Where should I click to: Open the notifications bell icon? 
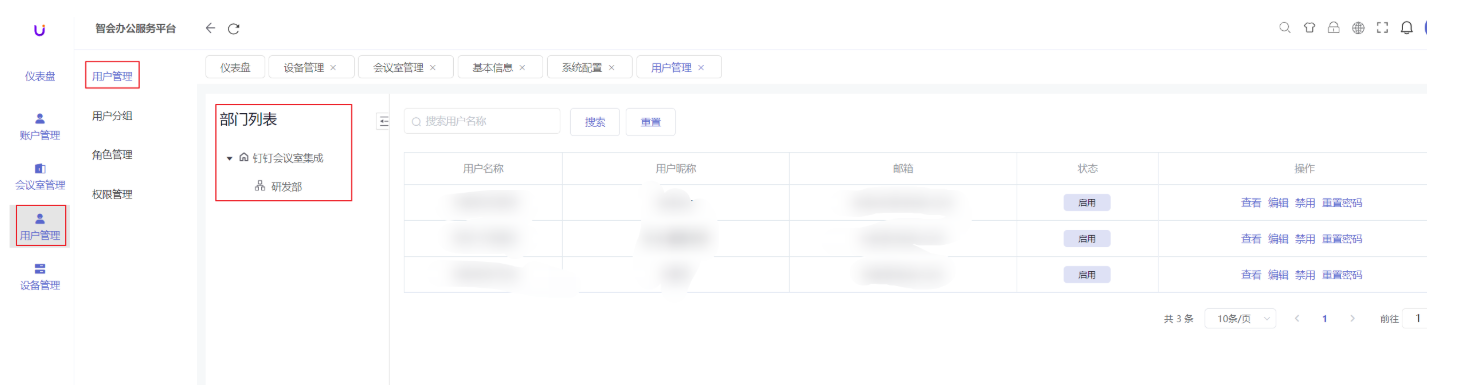point(1406,28)
